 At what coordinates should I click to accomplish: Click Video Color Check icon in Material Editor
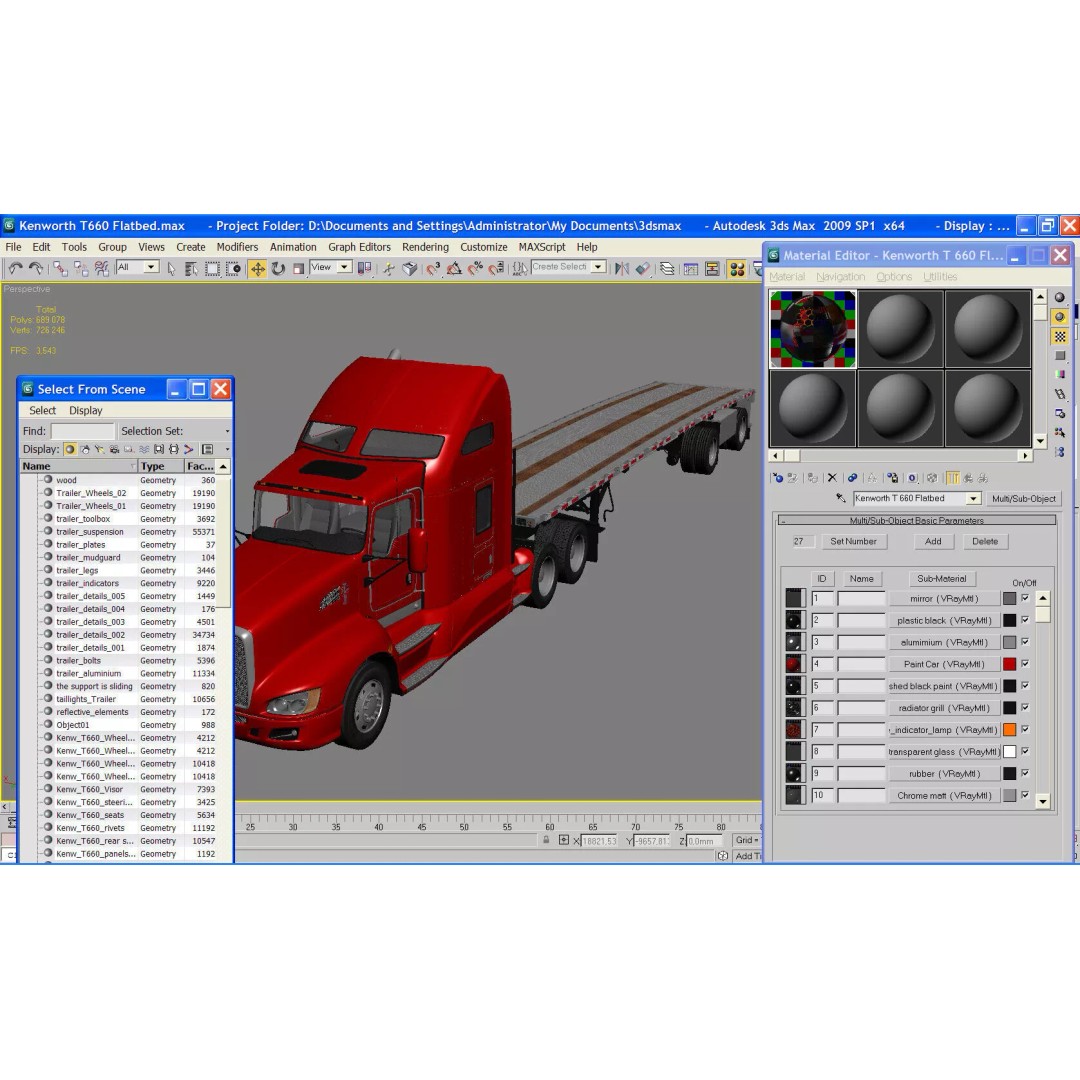point(1060,375)
